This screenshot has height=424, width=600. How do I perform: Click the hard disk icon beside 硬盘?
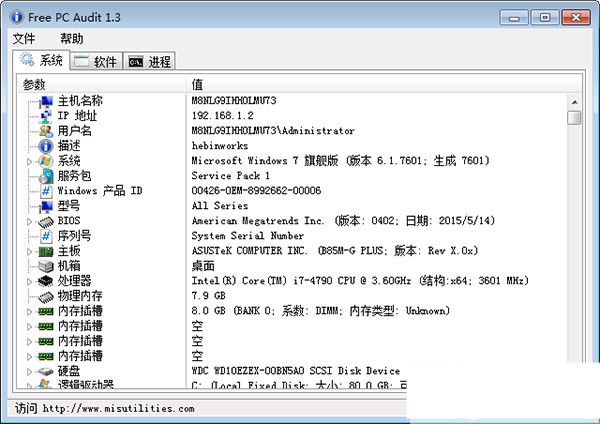[46, 371]
